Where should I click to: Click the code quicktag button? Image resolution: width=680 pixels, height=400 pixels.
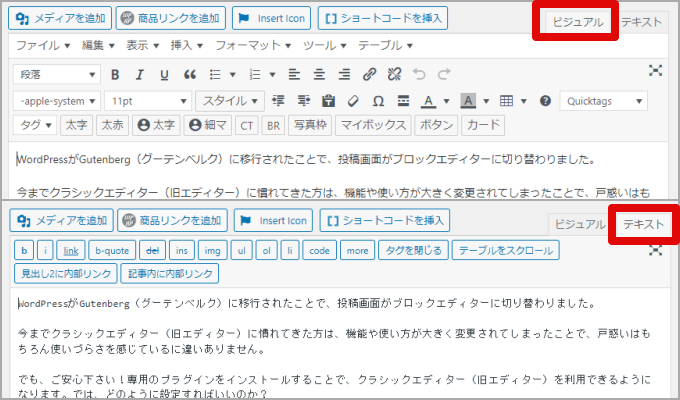[x=320, y=250]
